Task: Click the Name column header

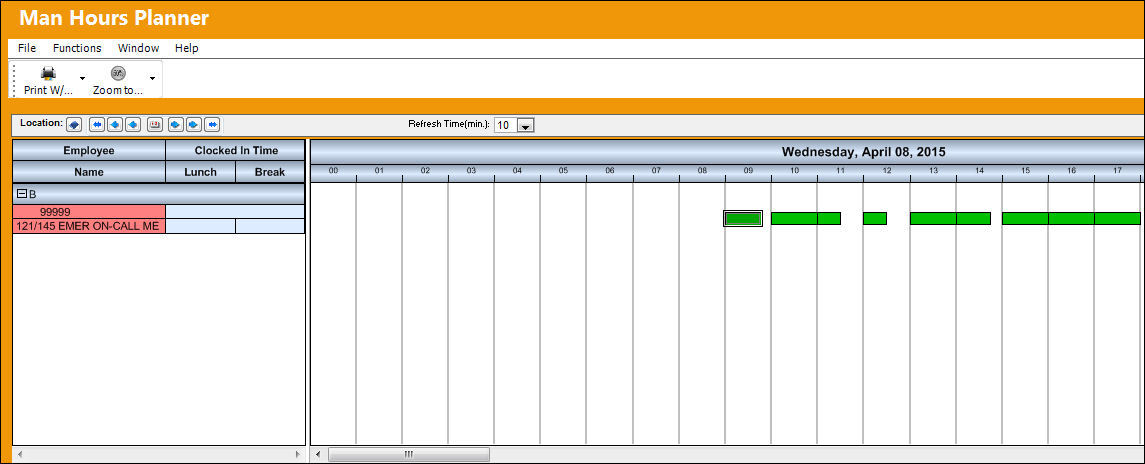Action: click(x=89, y=172)
